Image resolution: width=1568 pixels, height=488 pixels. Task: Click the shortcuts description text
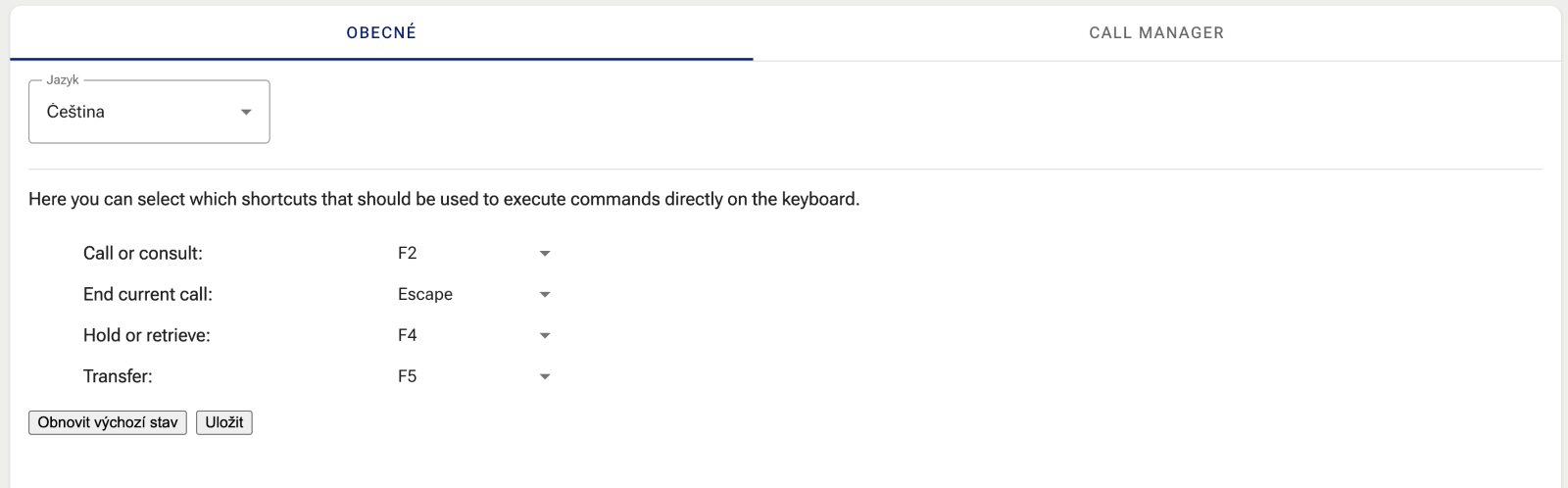pos(444,199)
